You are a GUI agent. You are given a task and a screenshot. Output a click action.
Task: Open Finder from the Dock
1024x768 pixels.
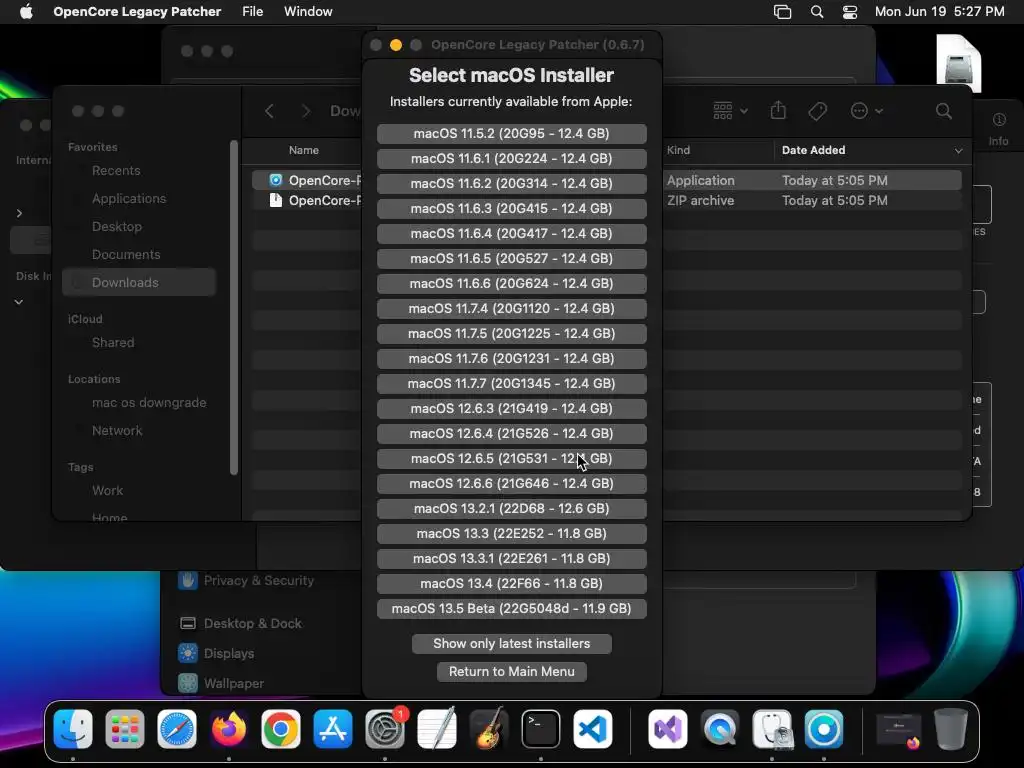(x=72, y=729)
